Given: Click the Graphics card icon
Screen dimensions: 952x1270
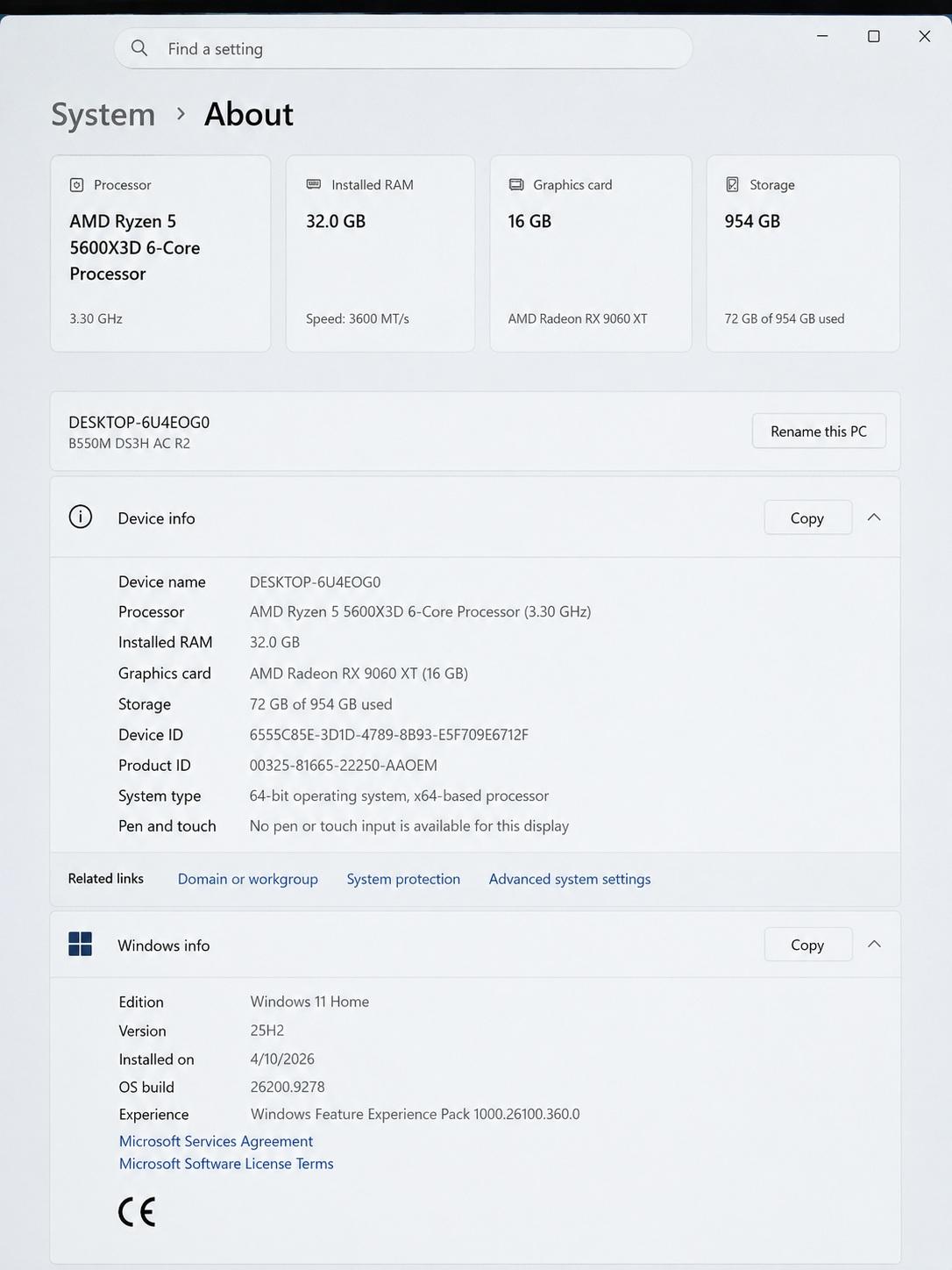Looking at the screenshot, I should tap(516, 184).
